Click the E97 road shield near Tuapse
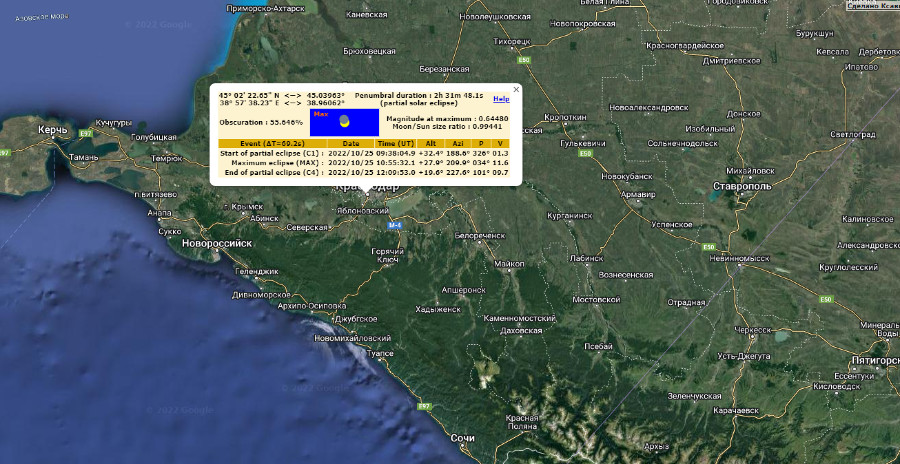 point(424,407)
